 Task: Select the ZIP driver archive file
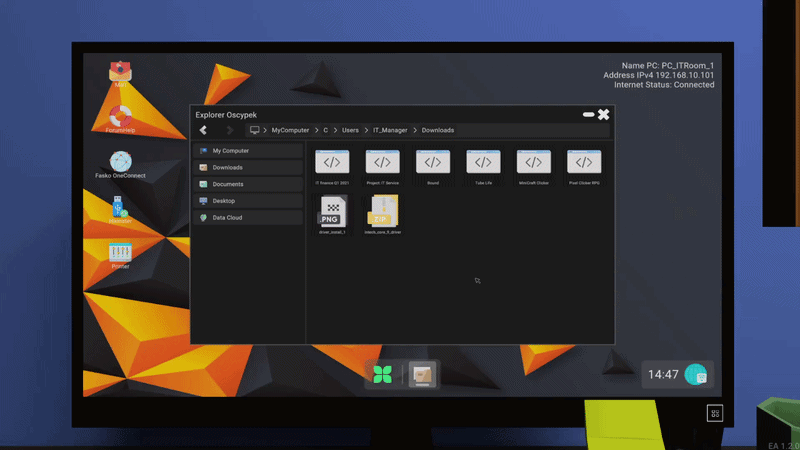coord(383,214)
